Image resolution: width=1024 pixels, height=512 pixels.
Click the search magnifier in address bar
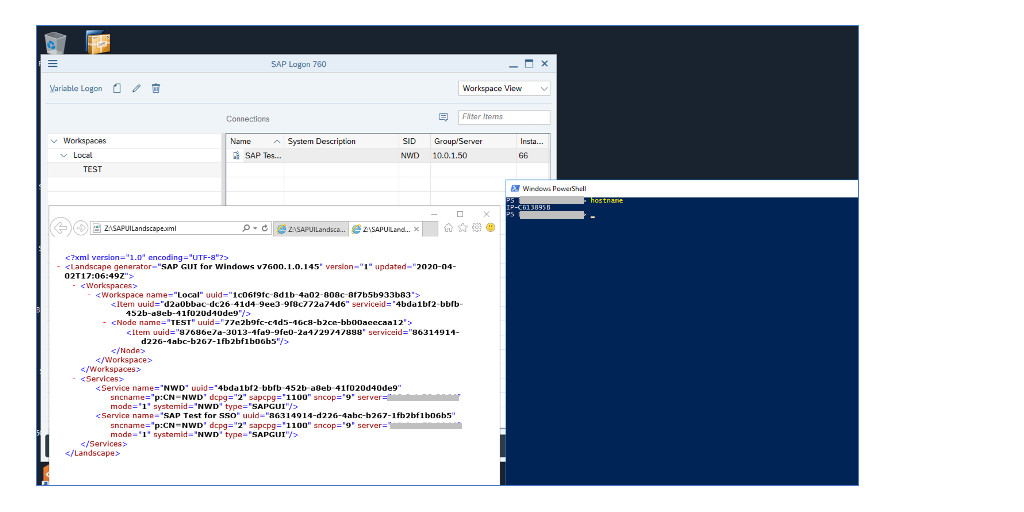click(246, 229)
